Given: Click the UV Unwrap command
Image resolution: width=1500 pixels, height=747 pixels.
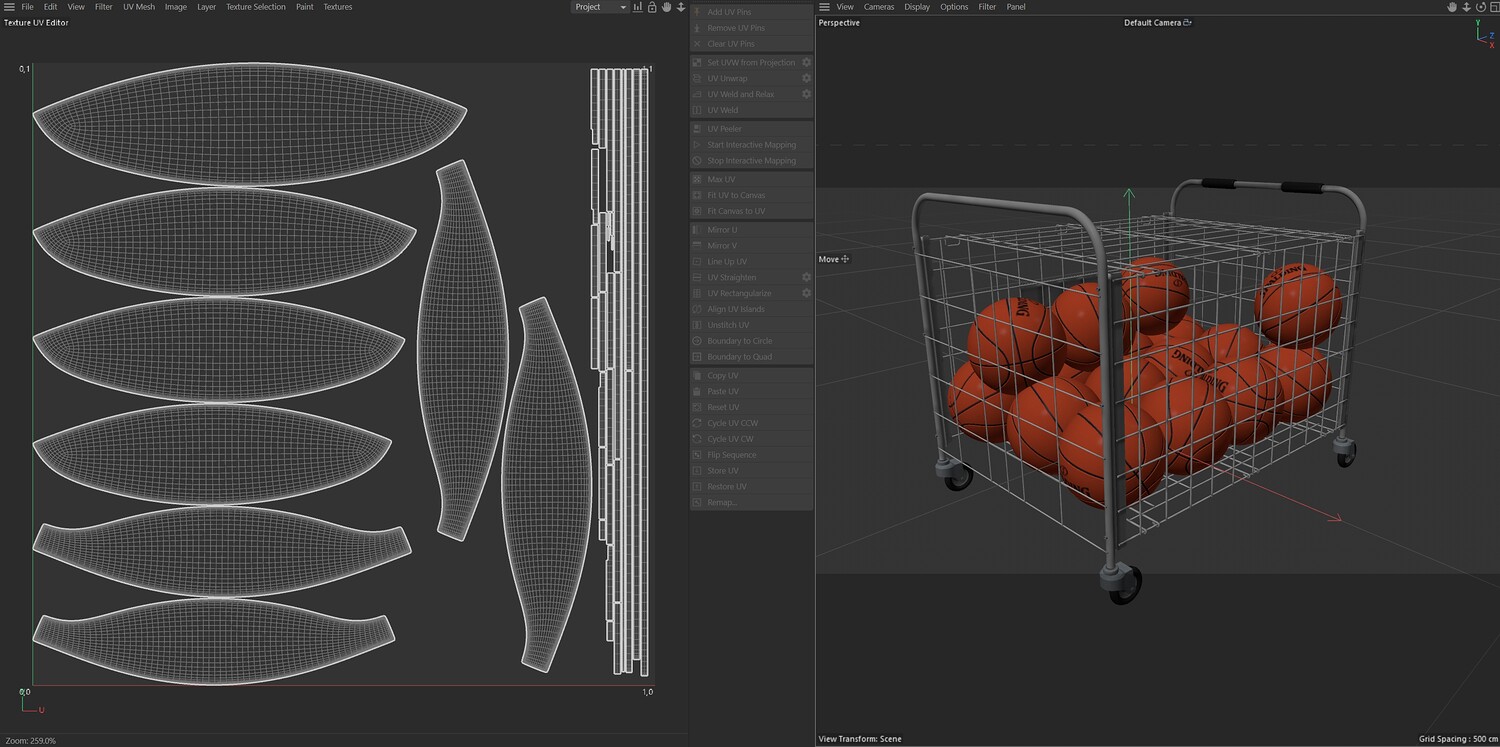Looking at the screenshot, I should 745,78.
